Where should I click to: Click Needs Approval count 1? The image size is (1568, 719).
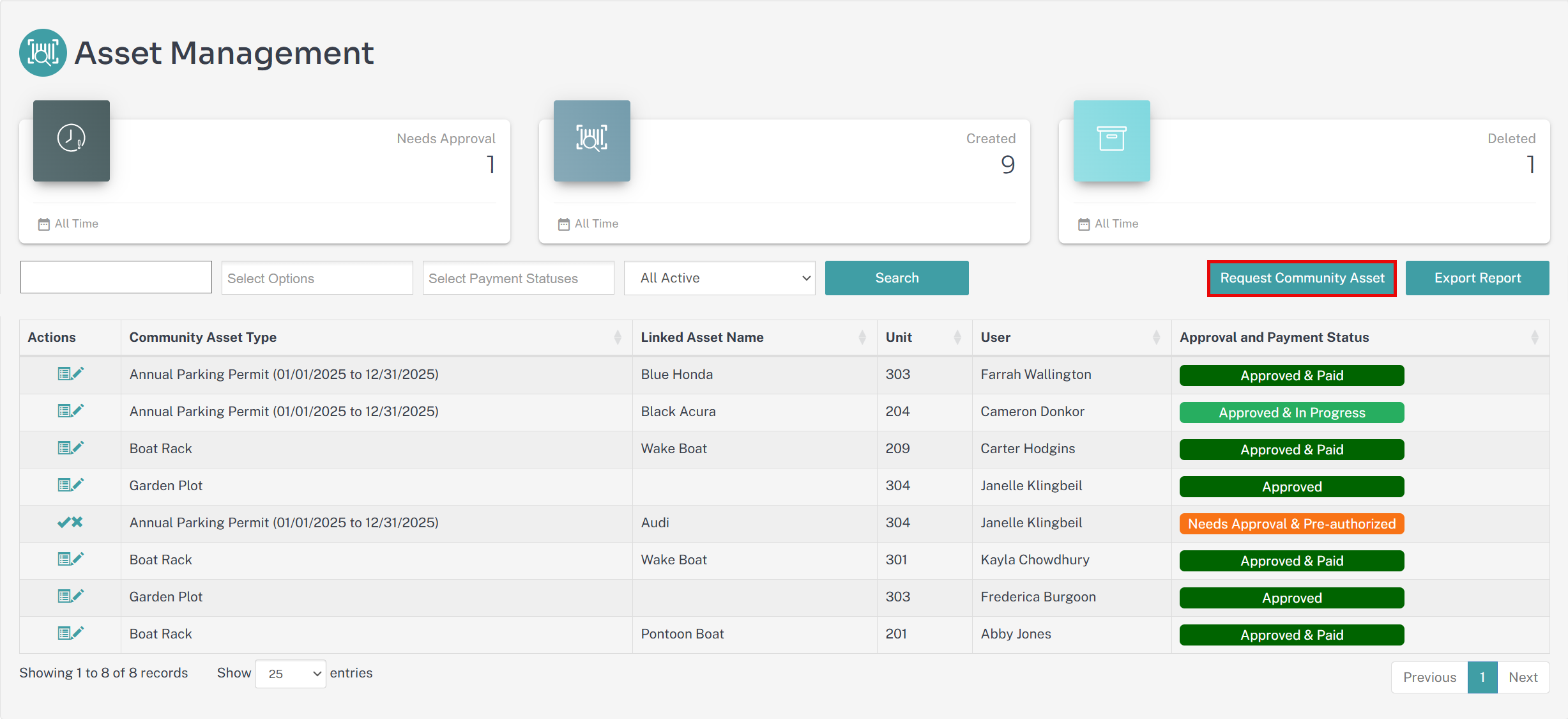pyautogui.click(x=491, y=165)
